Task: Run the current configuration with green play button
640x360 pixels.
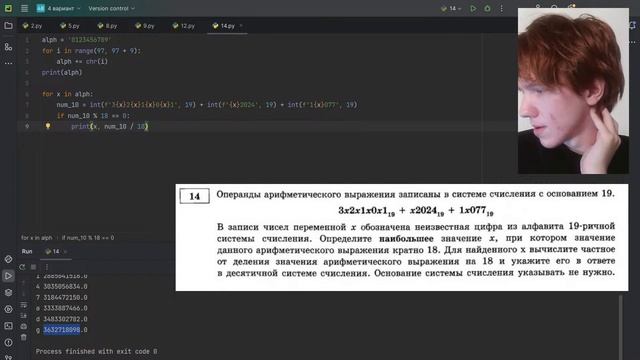Action: (473, 8)
